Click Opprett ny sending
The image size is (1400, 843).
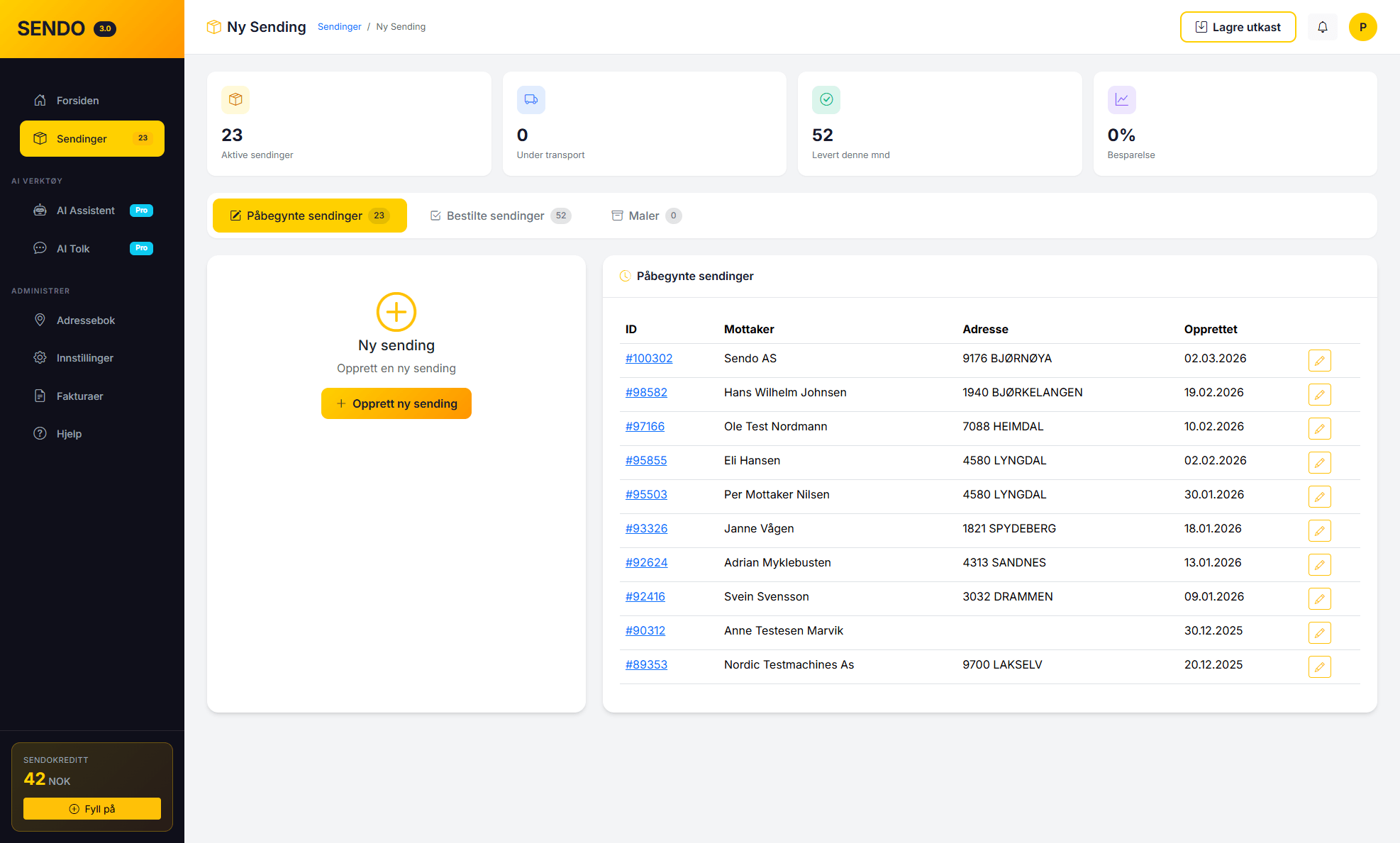396,403
